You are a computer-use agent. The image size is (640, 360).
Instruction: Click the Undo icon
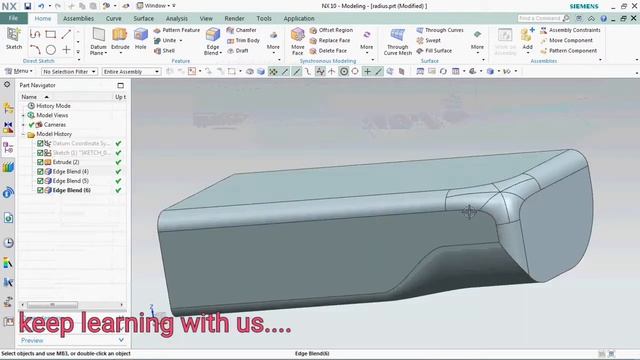coord(41,6)
